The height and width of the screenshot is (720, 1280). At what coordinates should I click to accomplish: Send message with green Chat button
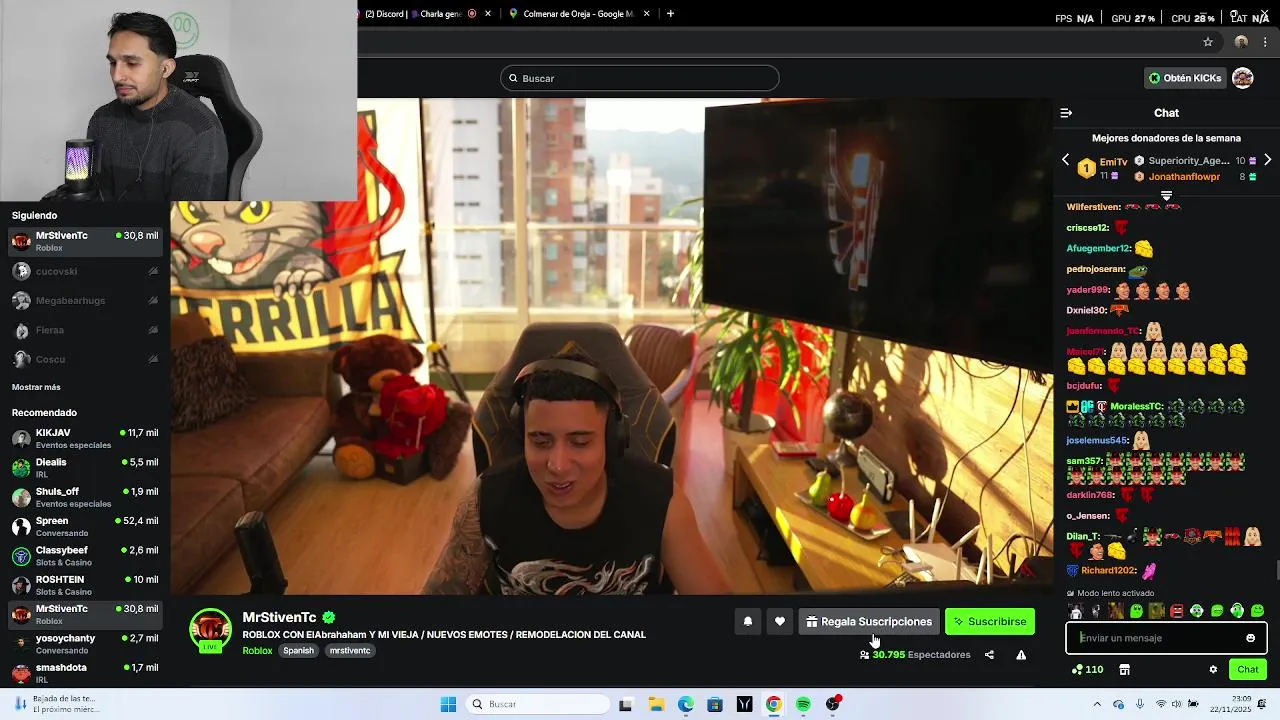click(1248, 670)
